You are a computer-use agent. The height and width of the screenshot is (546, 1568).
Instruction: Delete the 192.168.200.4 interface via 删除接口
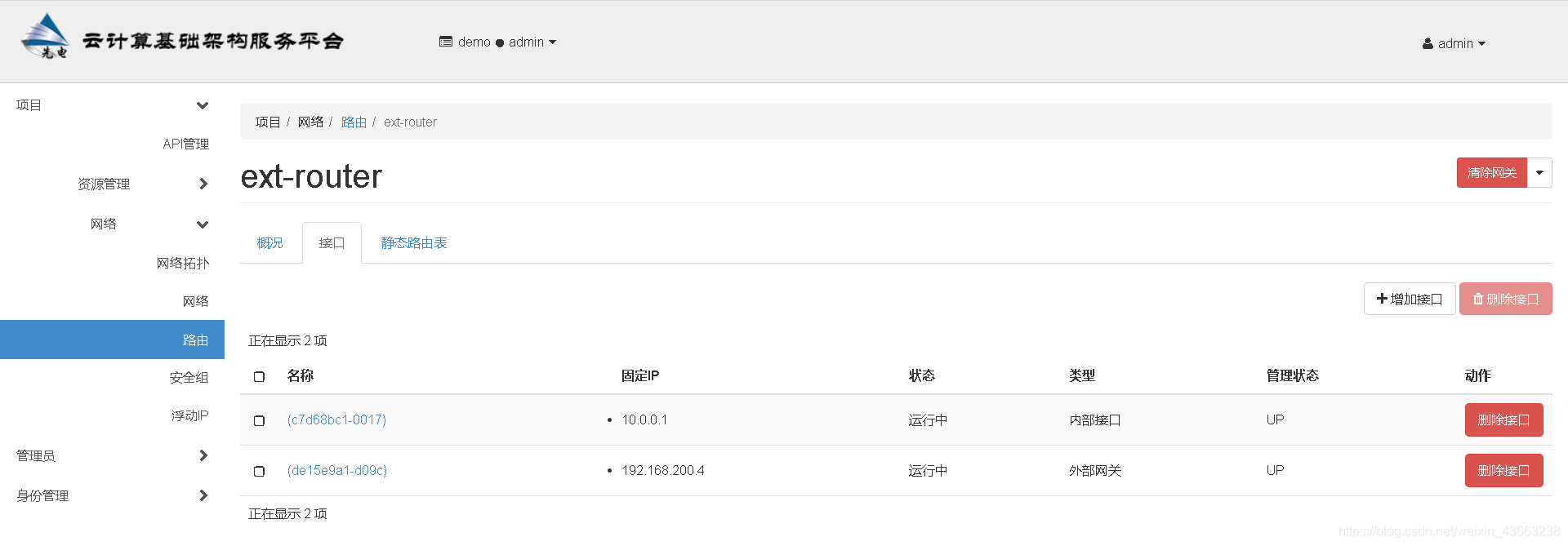click(x=1503, y=471)
